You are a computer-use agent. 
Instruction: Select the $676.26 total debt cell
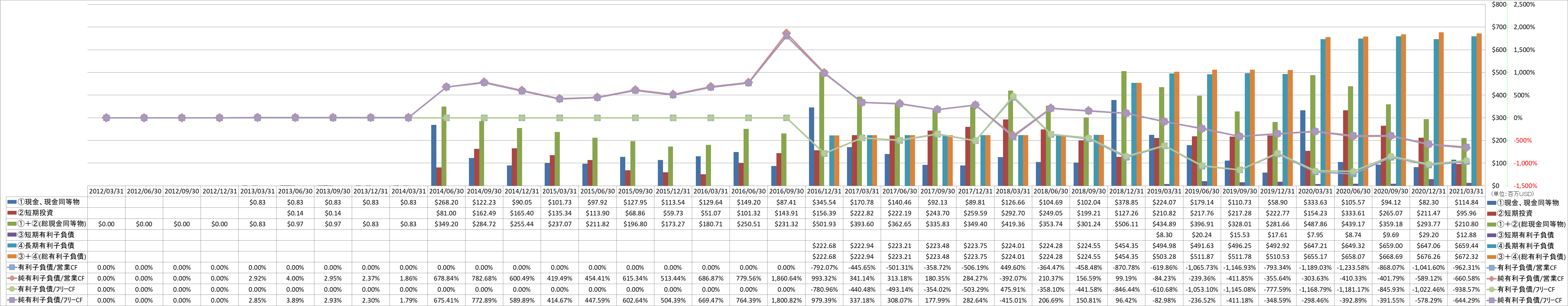click(1428, 257)
